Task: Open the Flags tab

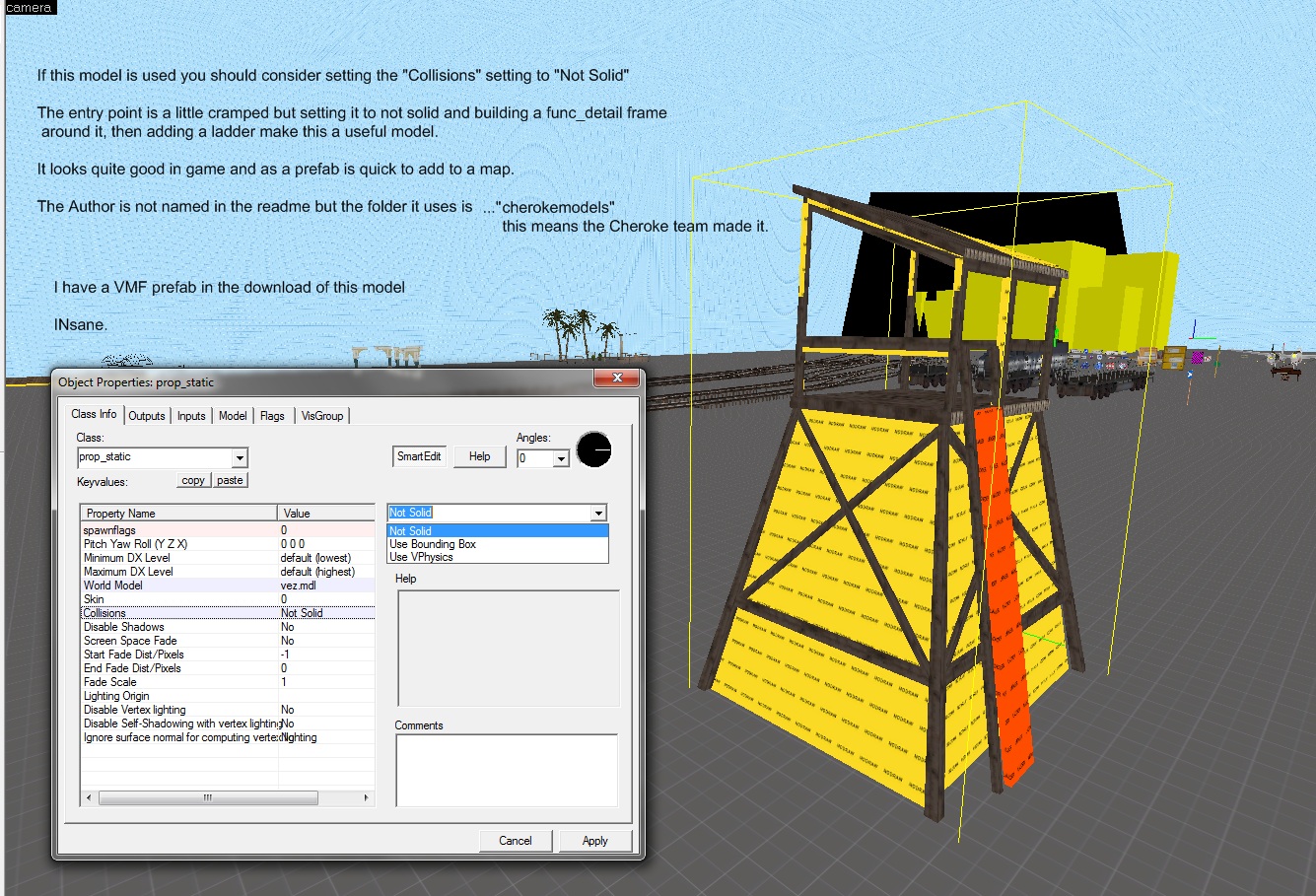Action: (x=272, y=416)
